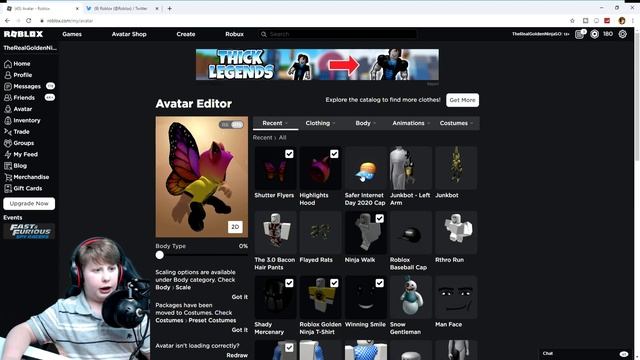Image resolution: width=640 pixels, height=360 pixels.
Task: Open the Blog sidebar icon
Action: pos(8,166)
